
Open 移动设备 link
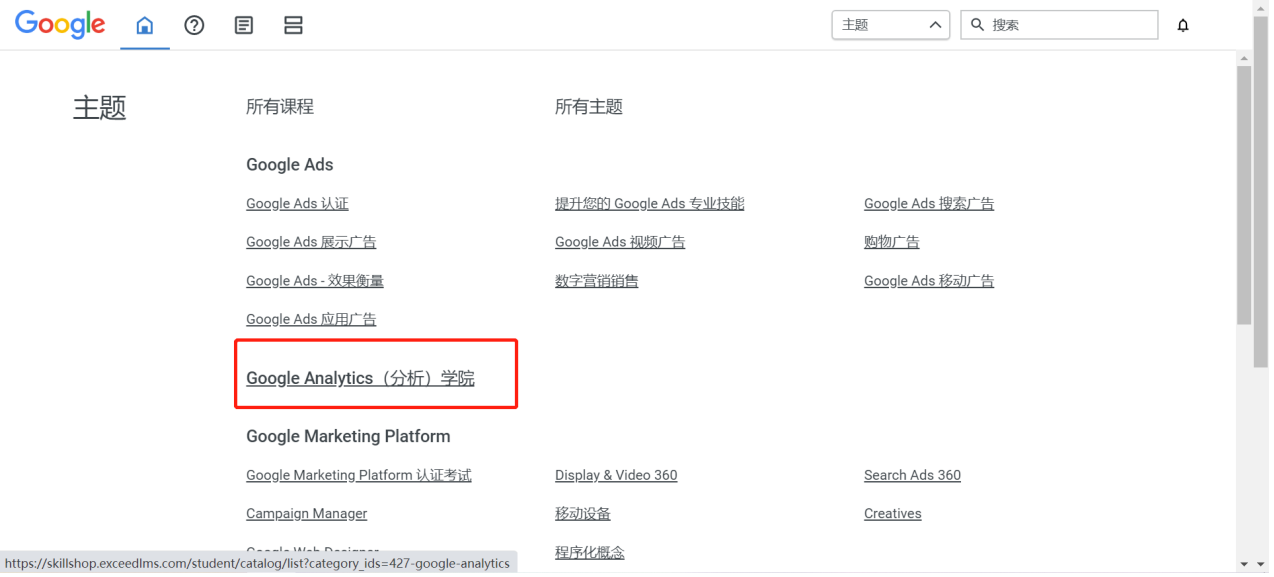pyautogui.click(x=583, y=514)
